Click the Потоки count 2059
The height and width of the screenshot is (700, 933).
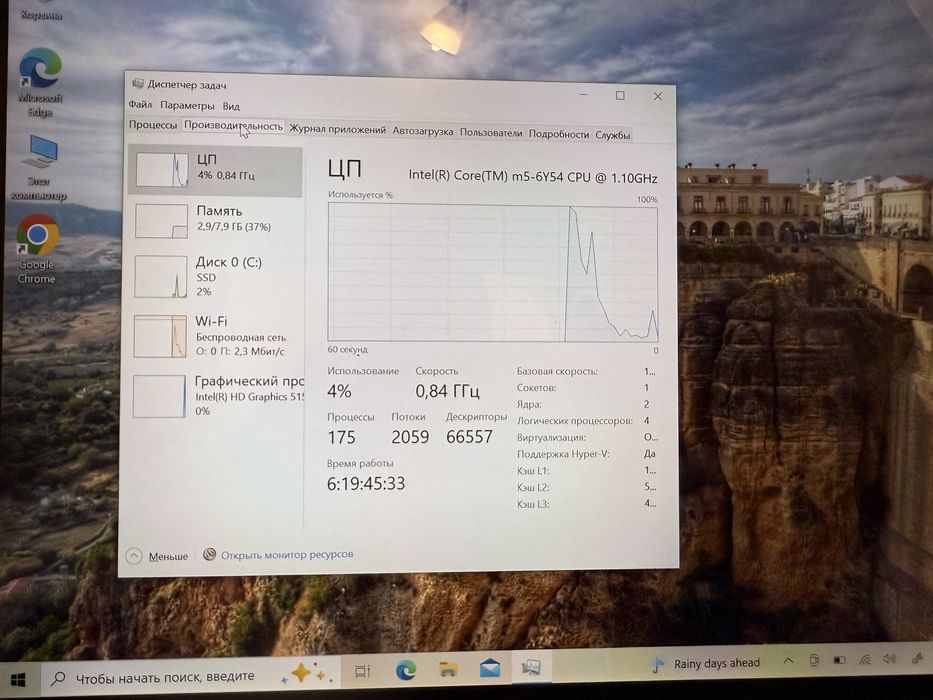pos(410,437)
